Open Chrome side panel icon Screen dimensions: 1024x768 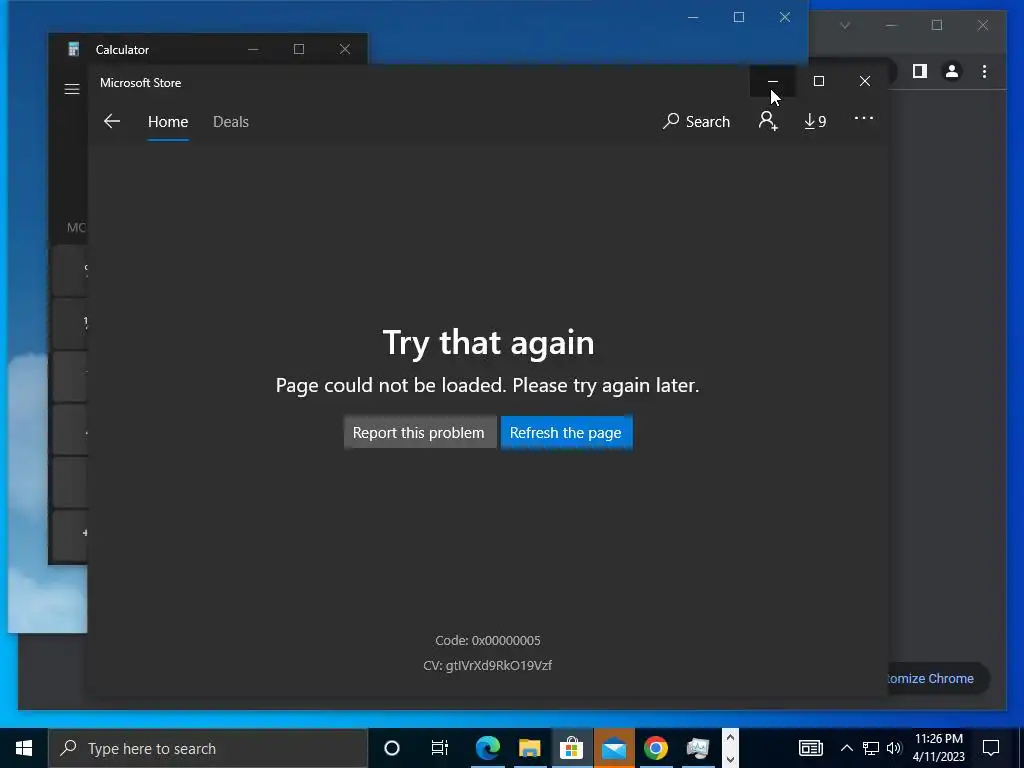(x=920, y=71)
